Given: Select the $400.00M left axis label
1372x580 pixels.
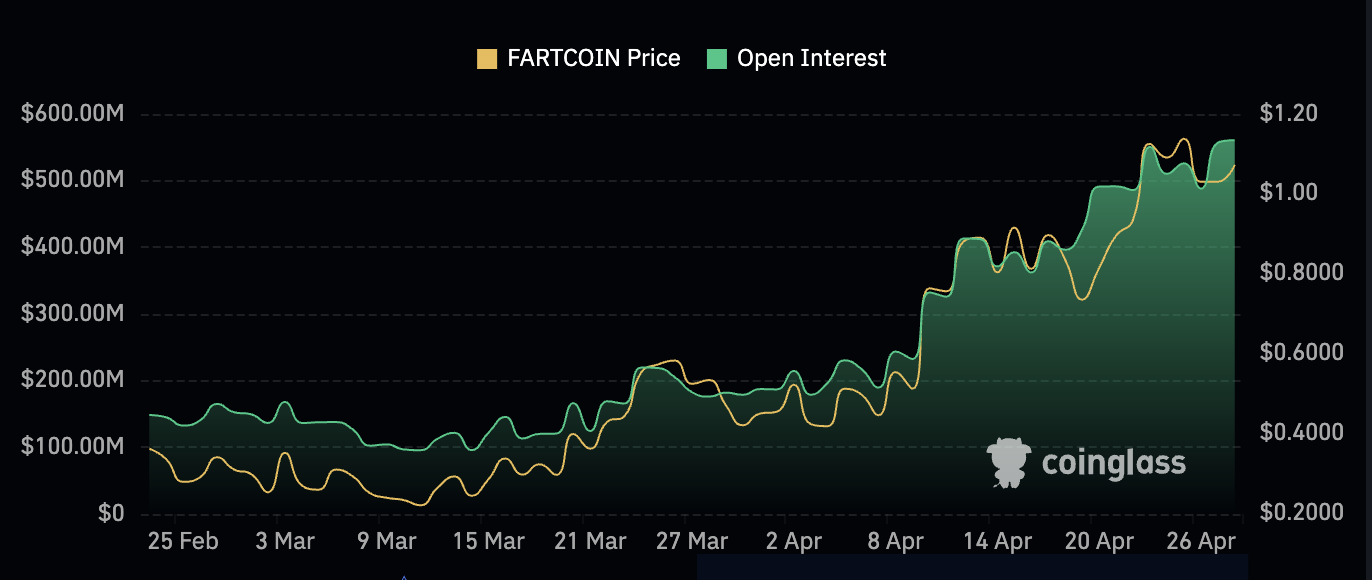Looking at the screenshot, I should [x=72, y=247].
